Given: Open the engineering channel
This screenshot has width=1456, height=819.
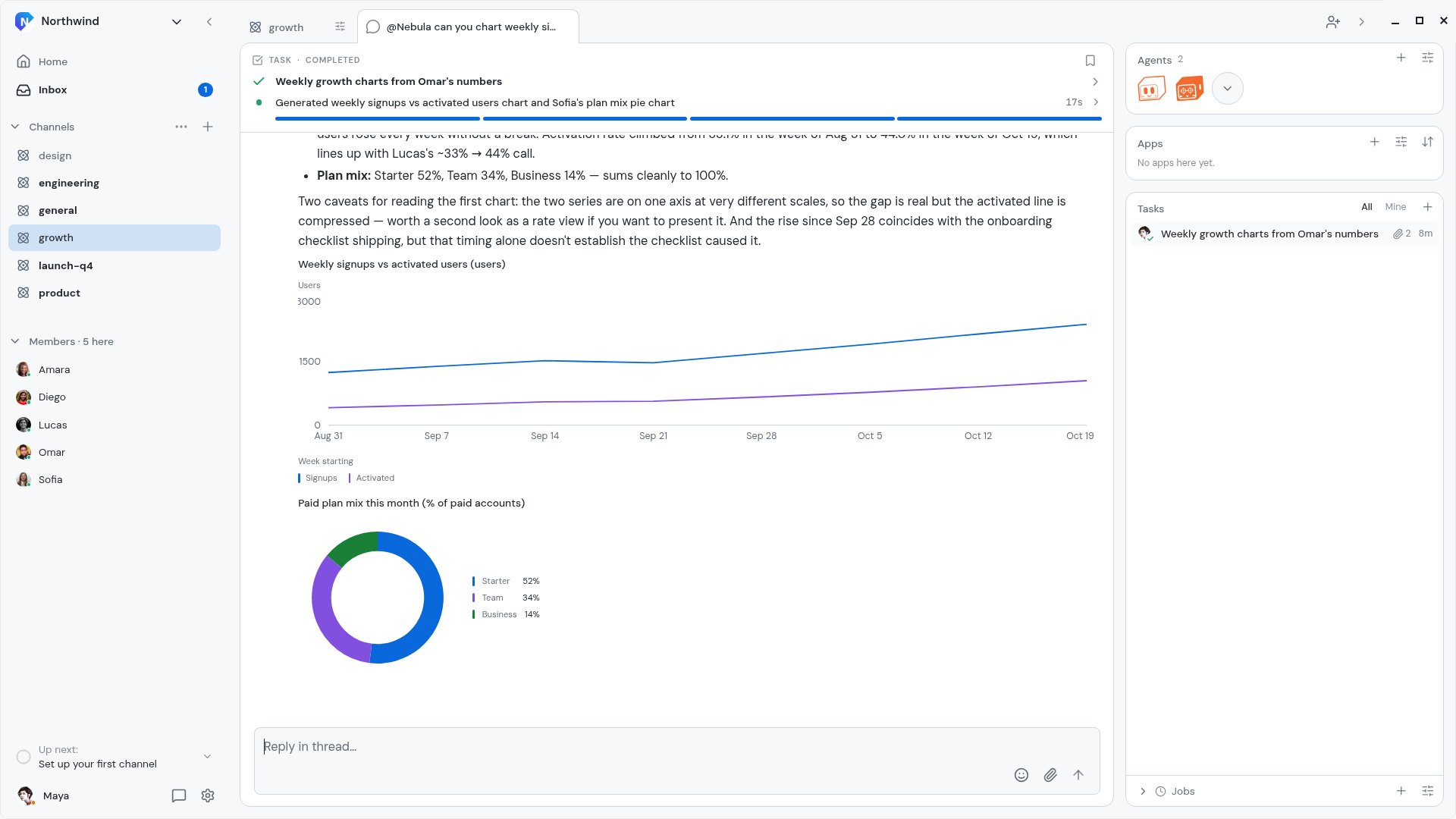Looking at the screenshot, I should [115, 183].
